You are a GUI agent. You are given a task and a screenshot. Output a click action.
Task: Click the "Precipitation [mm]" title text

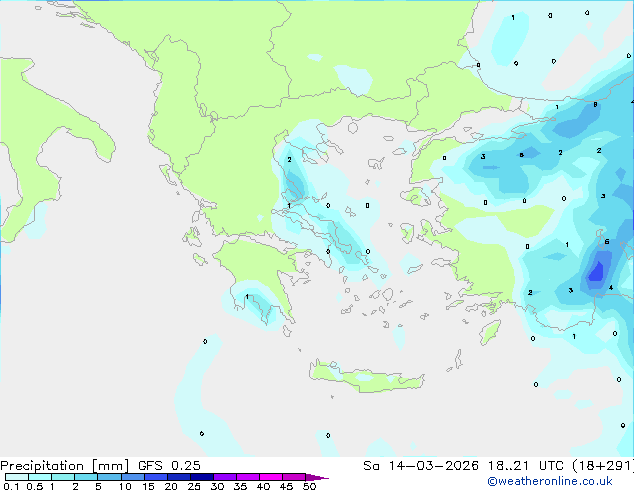click(64, 466)
